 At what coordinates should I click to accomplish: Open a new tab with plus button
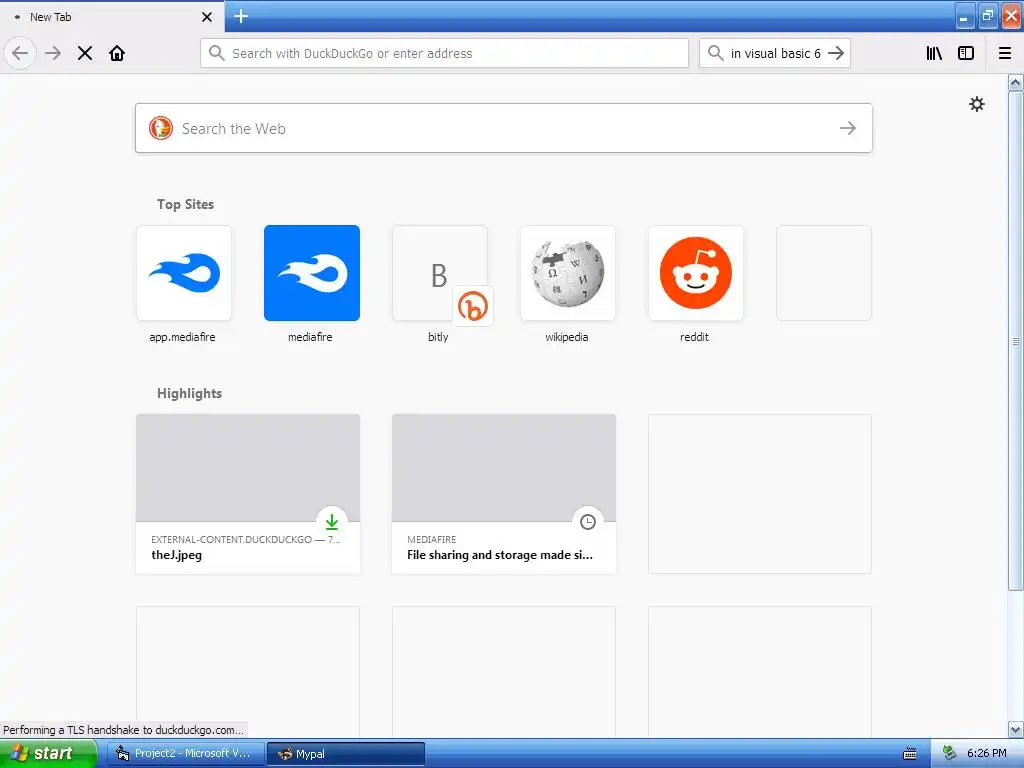pos(241,16)
